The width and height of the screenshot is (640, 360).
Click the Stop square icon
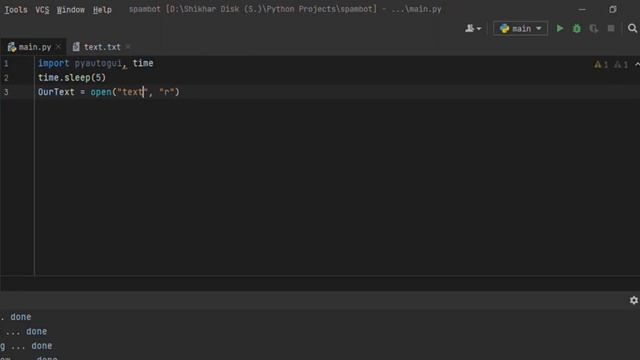[x=611, y=29]
